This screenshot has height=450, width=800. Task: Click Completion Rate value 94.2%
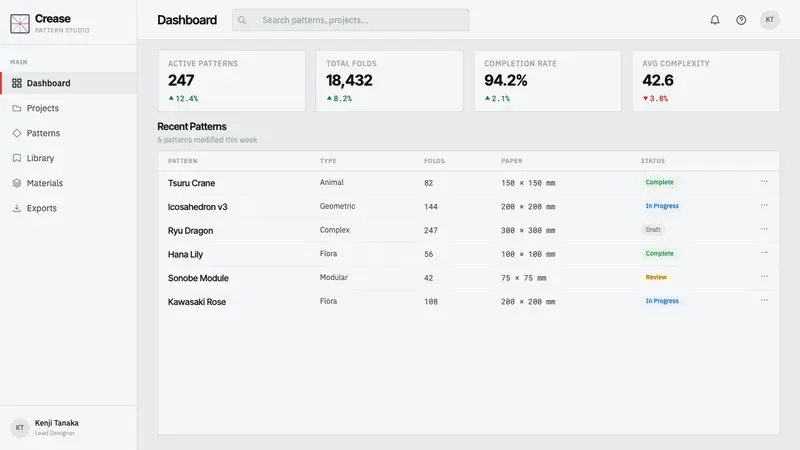(x=506, y=80)
